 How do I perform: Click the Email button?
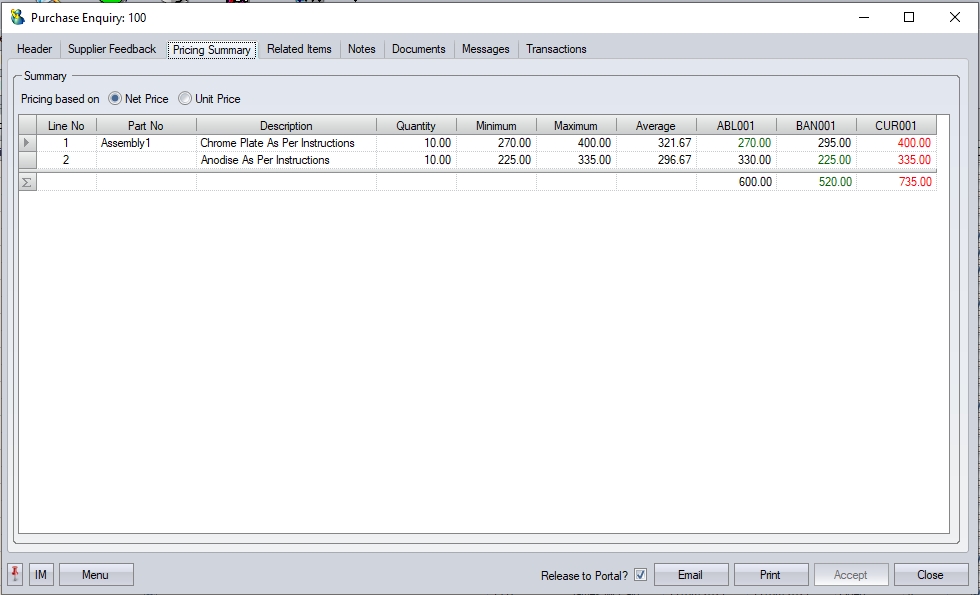click(691, 574)
